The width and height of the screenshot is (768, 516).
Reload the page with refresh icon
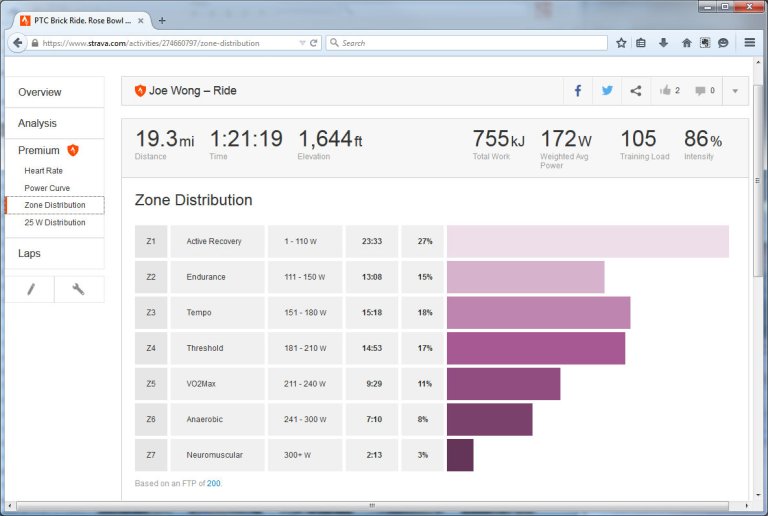click(x=313, y=43)
